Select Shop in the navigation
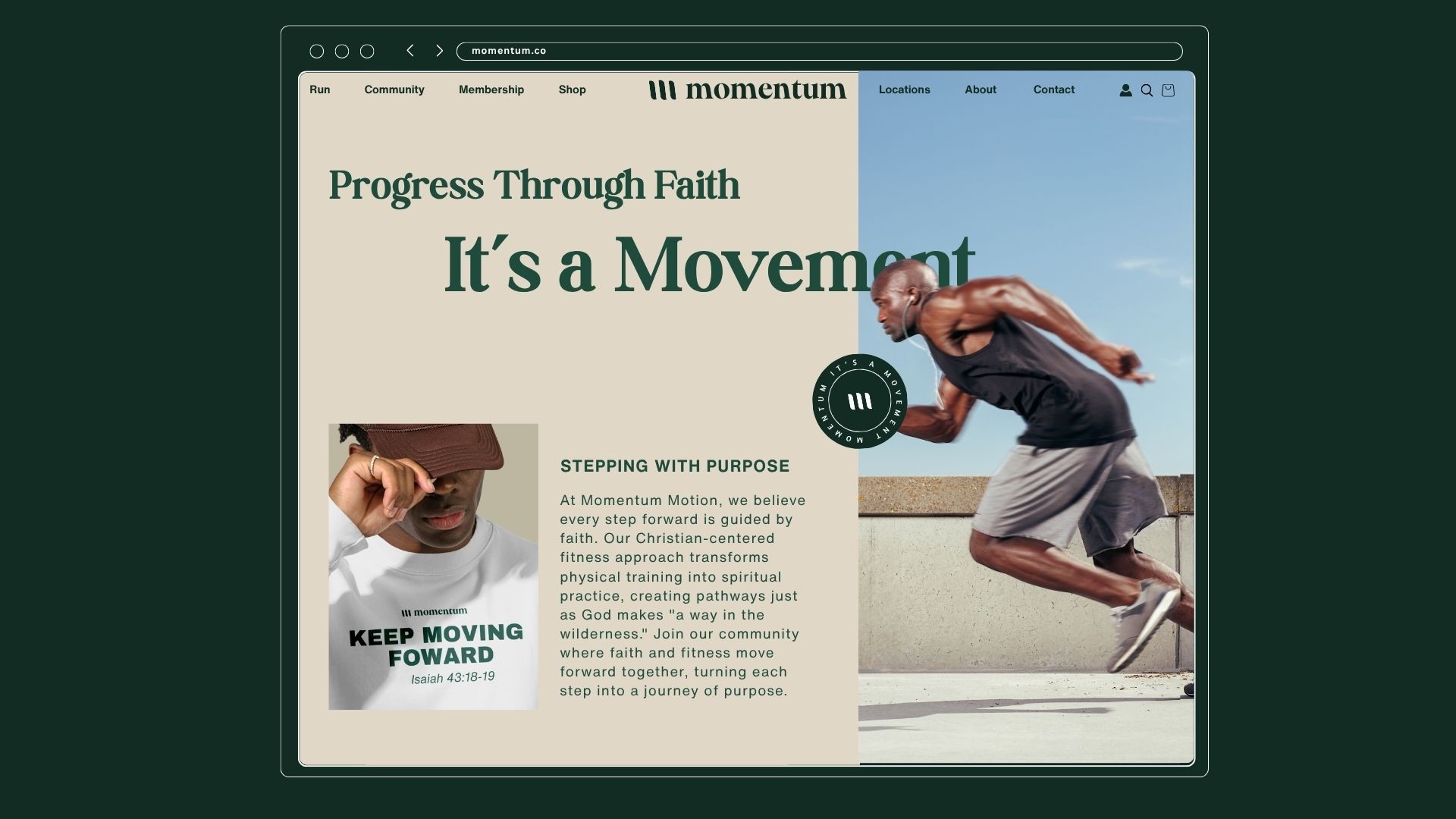 pos(572,89)
